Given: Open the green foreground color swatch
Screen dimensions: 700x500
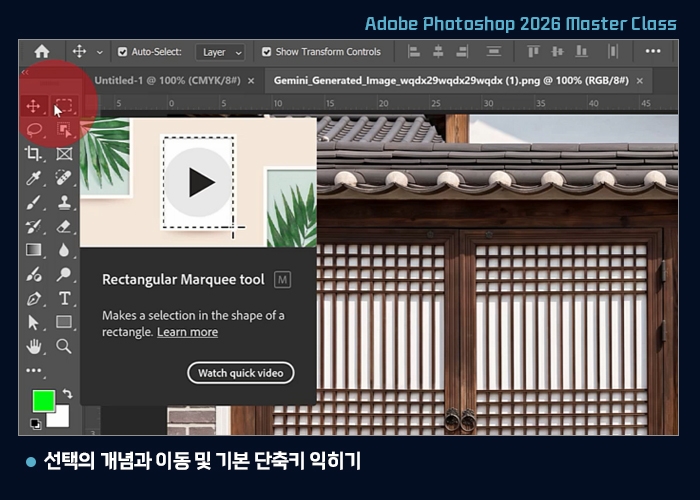Looking at the screenshot, I should click(43, 400).
